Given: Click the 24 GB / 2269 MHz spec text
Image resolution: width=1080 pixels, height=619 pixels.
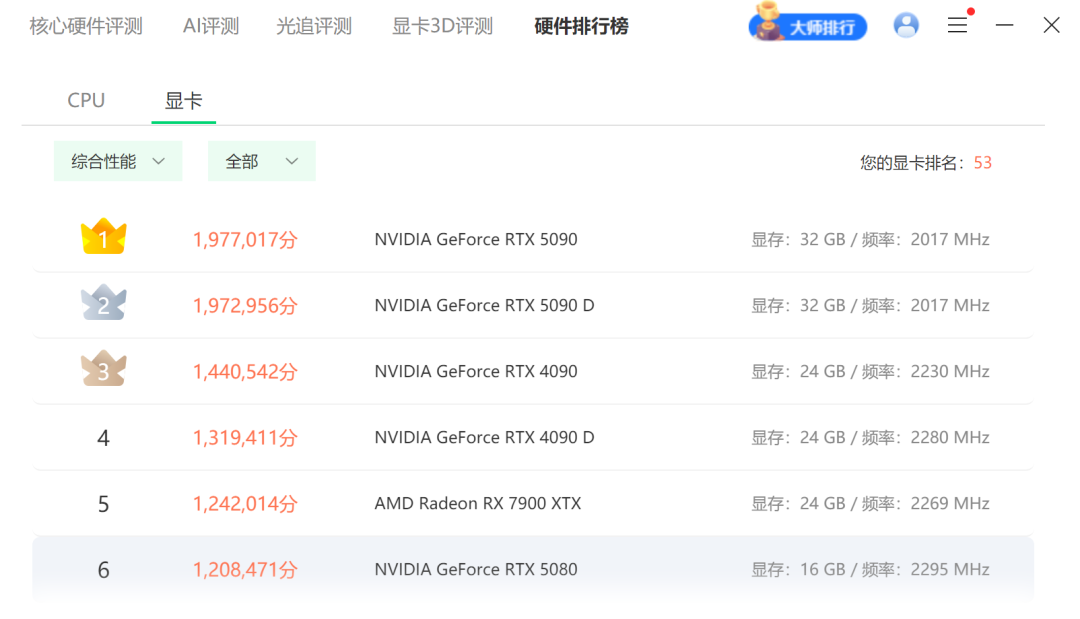Looking at the screenshot, I should (870, 504).
